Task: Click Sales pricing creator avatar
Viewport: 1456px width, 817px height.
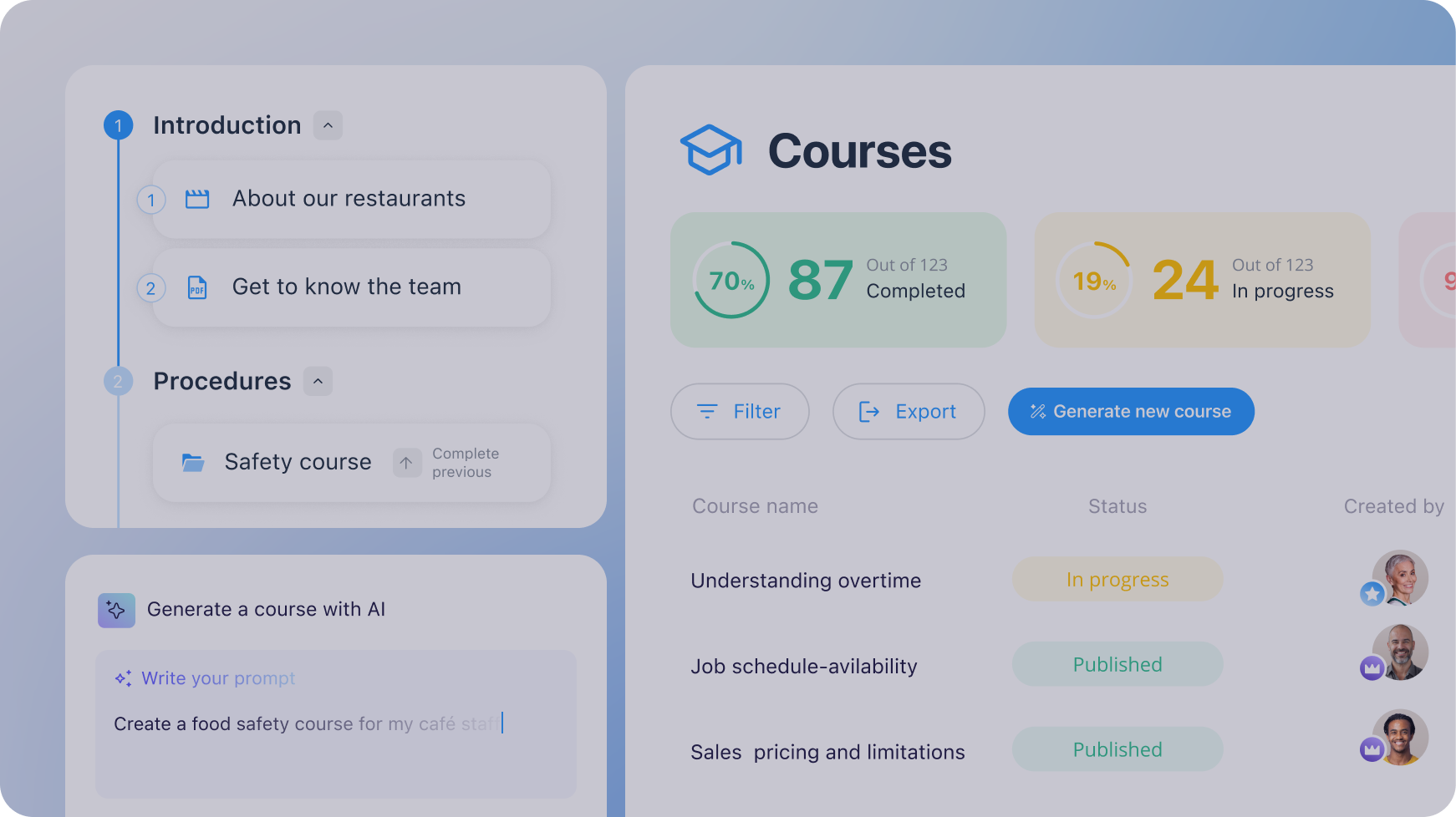Action: (1400, 737)
